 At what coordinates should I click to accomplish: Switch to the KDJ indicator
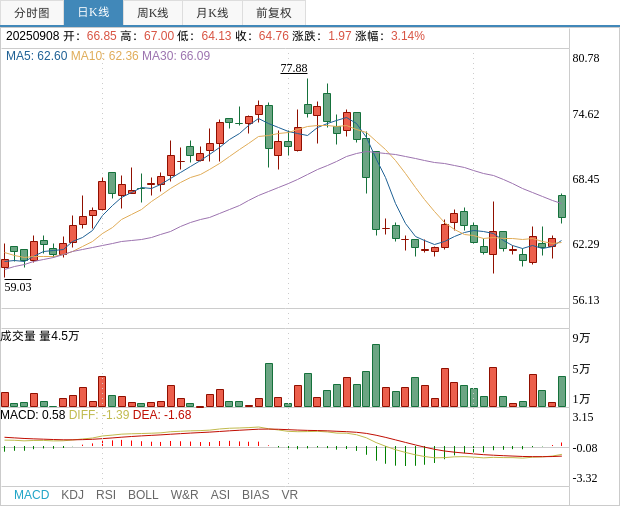coord(72,495)
